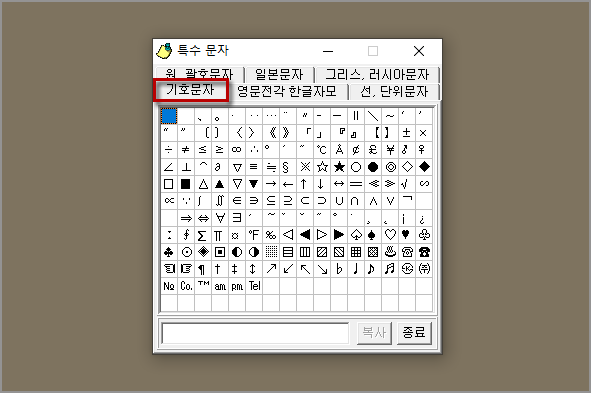Pick the division ÷ symbol
Image resolution: width=591 pixels, height=393 pixels.
[x=169, y=150]
